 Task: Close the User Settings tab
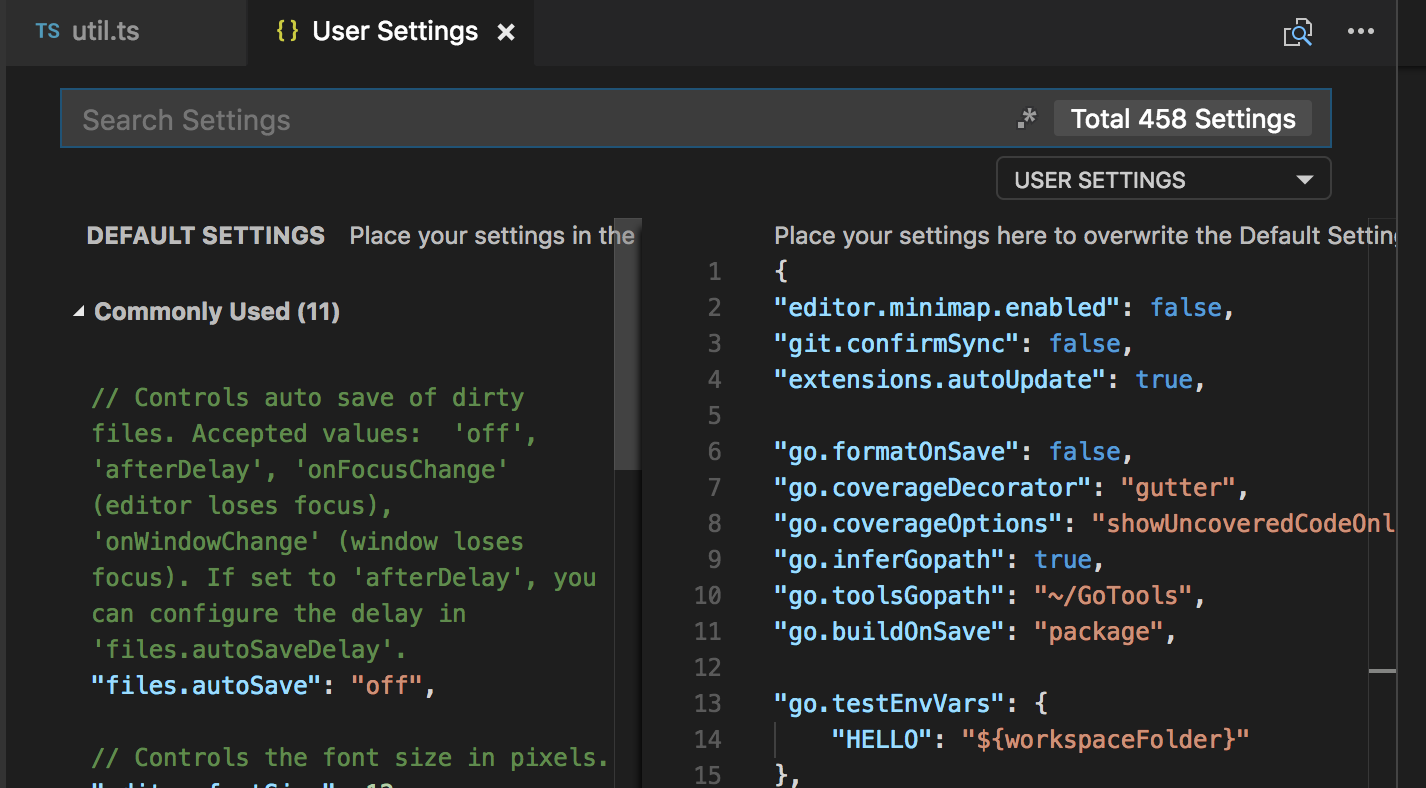[x=506, y=33]
